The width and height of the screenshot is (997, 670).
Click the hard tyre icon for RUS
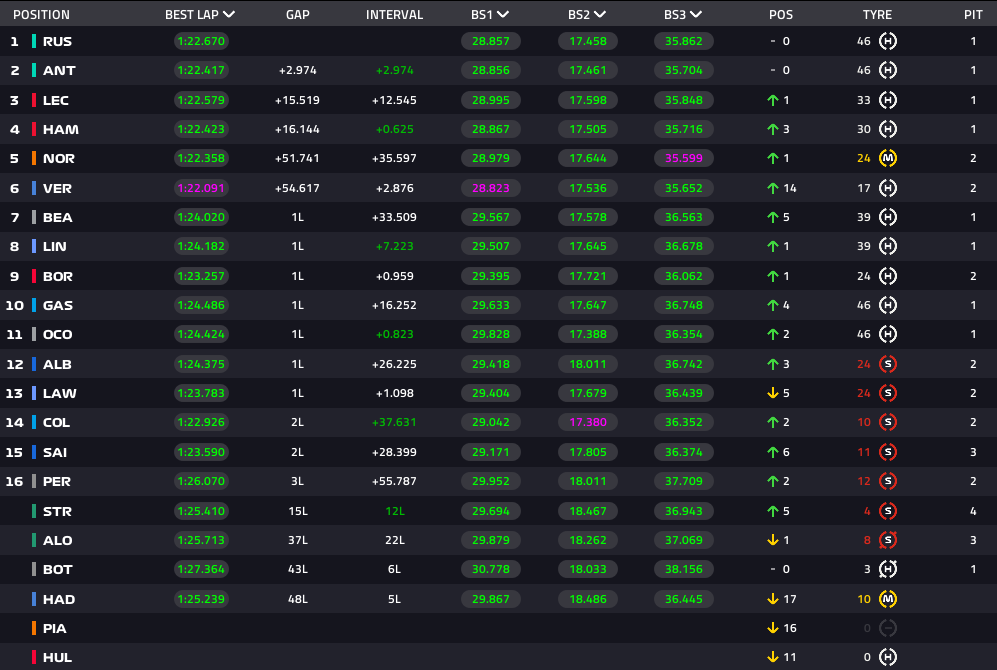click(x=887, y=42)
